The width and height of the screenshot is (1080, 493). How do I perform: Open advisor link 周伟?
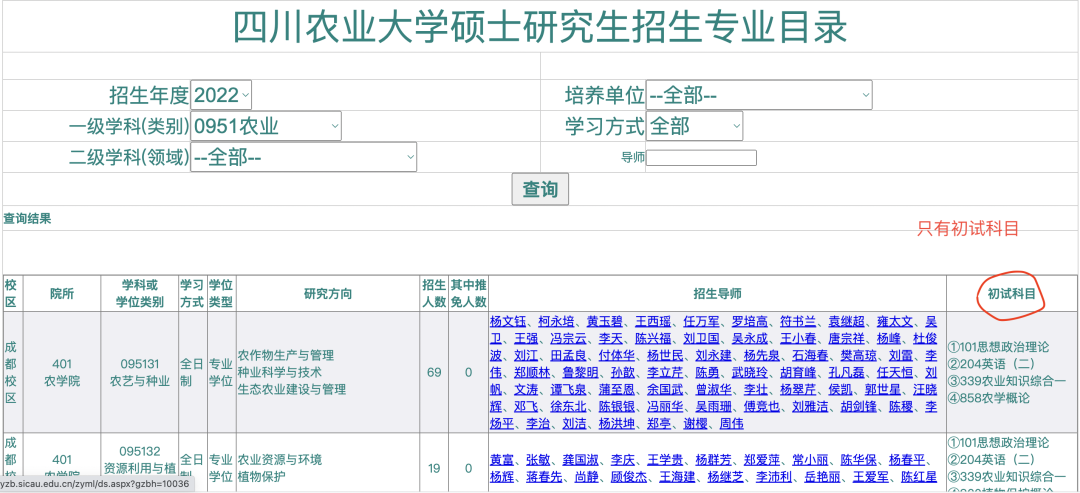pyautogui.click(x=731, y=424)
